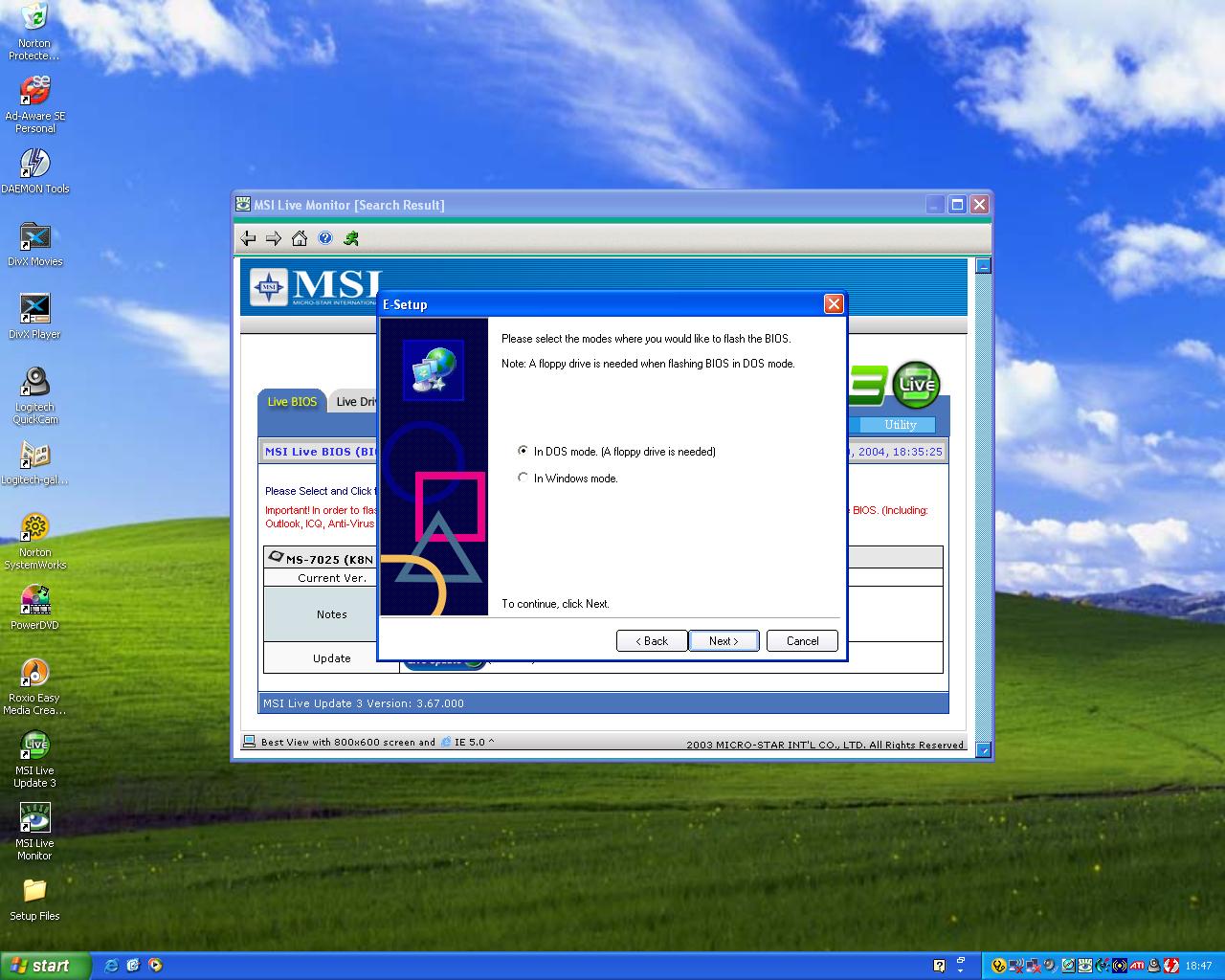Select the Roxio Easy Media Creator desktop icon
The image size is (1225, 980).
[34, 686]
